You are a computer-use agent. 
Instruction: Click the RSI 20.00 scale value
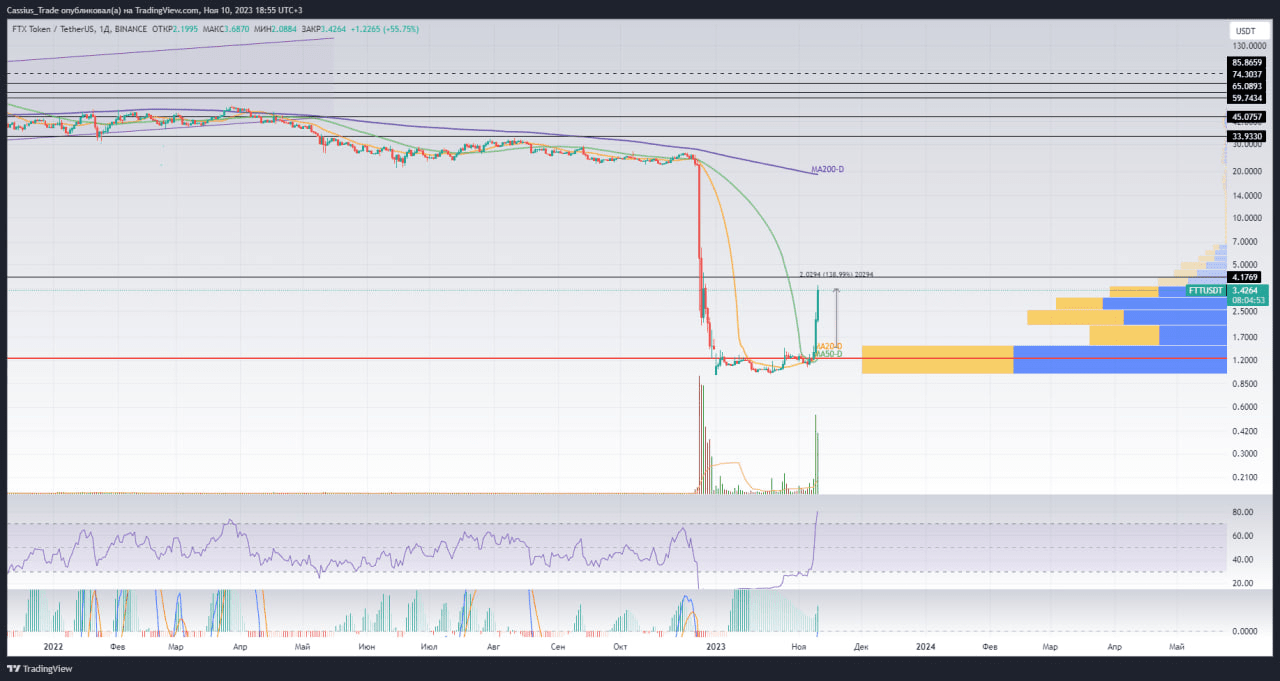coord(1243,583)
